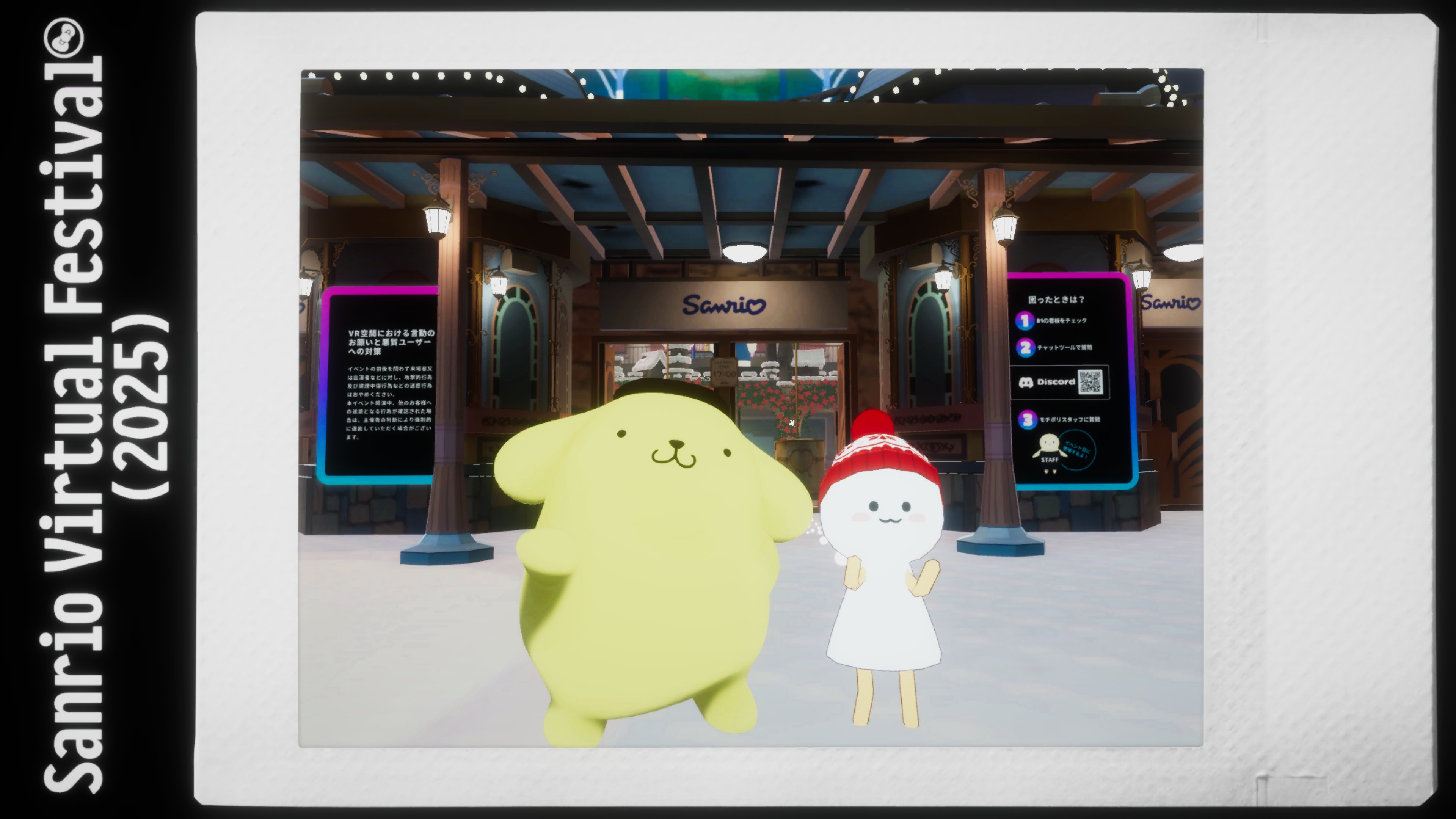This screenshot has width=1456, height=819.
Task: Click the arched green window left of entrance
Action: coord(516,348)
